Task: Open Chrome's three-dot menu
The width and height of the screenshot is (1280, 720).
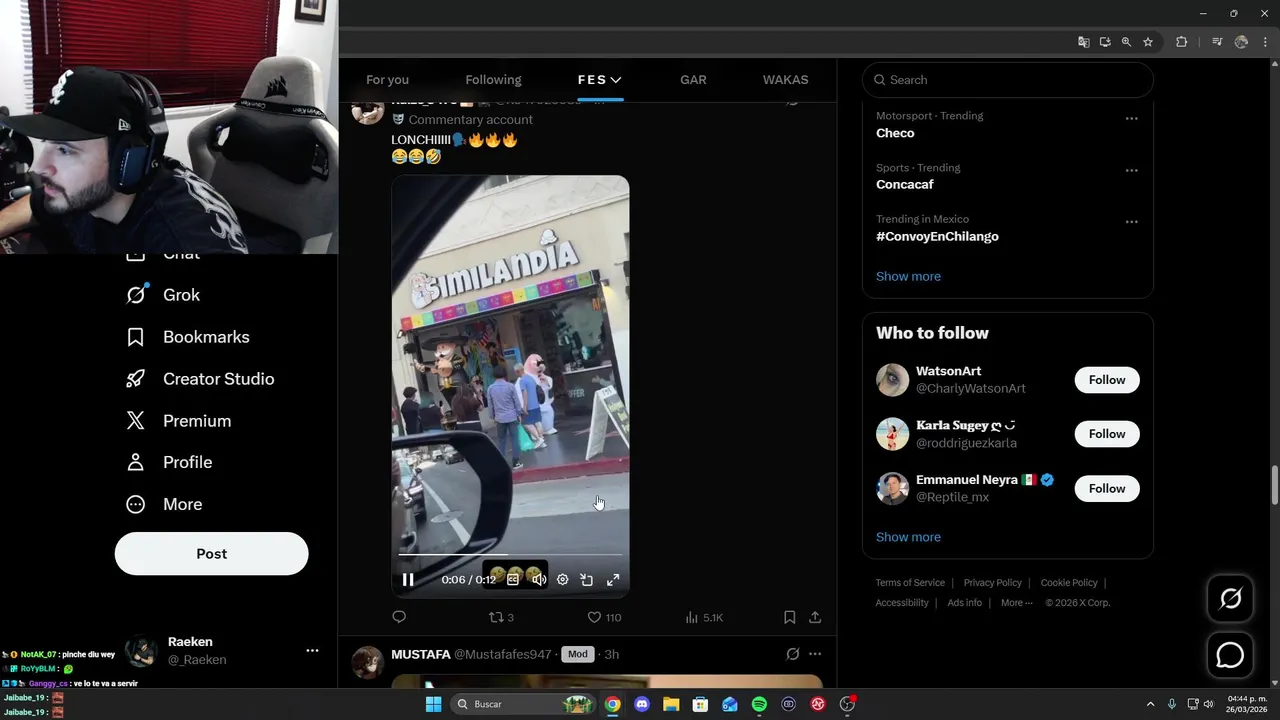Action: (x=1265, y=42)
